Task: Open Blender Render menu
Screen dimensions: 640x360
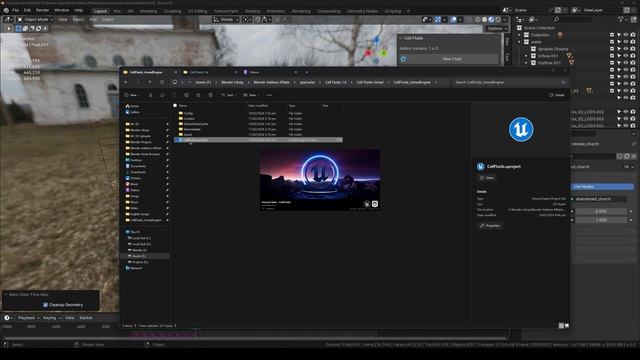Action: pos(42,10)
